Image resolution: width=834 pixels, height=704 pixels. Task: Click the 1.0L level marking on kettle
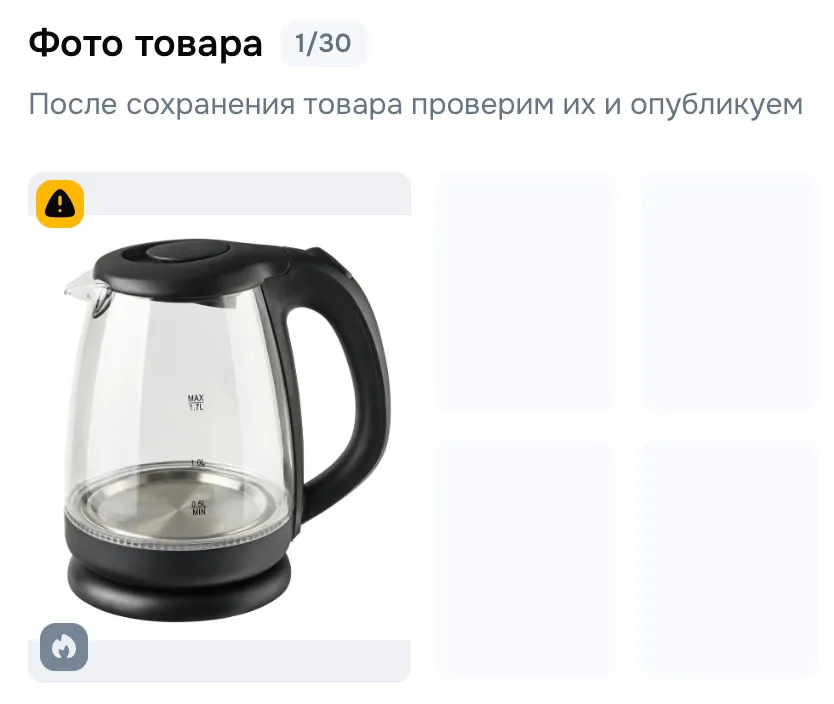198,463
